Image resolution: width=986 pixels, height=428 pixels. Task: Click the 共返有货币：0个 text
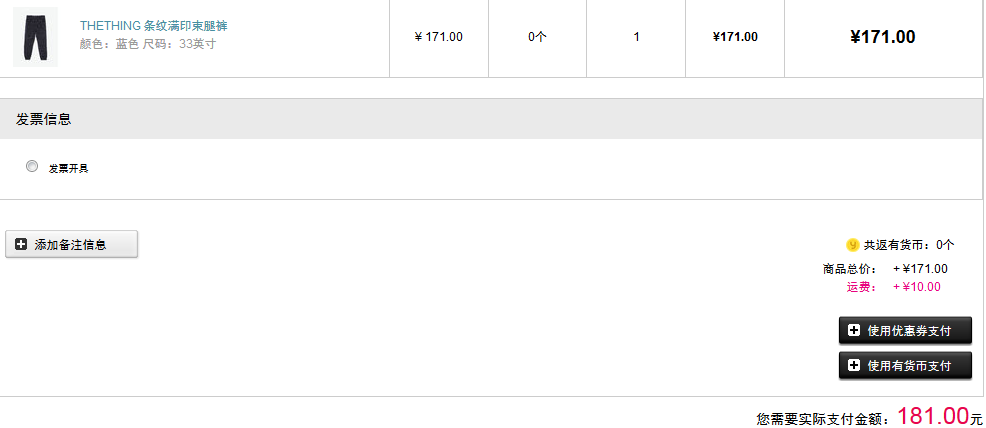point(909,244)
